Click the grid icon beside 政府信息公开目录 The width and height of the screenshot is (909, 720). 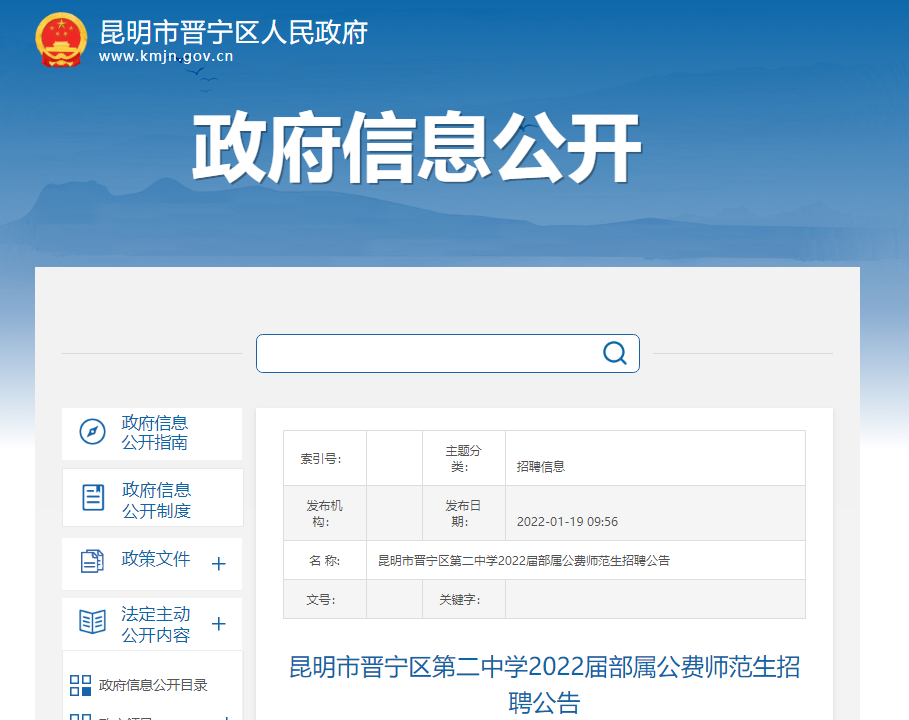[80, 685]
